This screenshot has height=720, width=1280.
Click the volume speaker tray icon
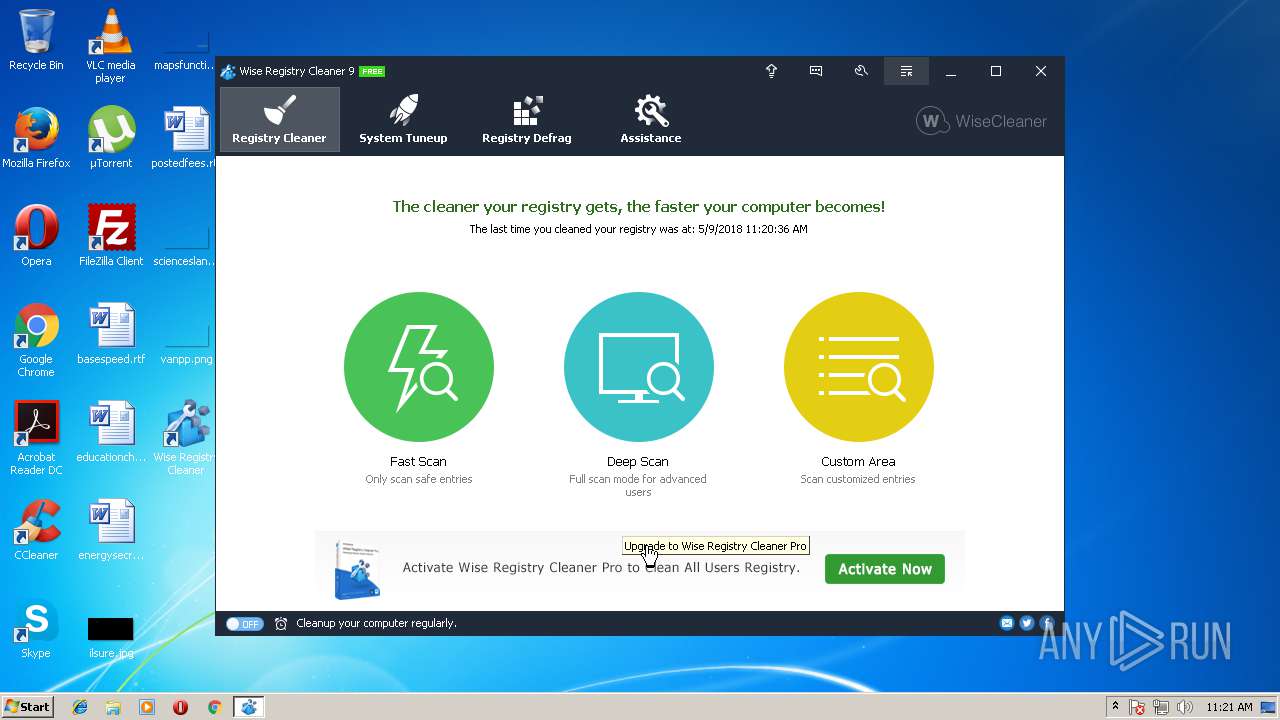[1184, 707]
